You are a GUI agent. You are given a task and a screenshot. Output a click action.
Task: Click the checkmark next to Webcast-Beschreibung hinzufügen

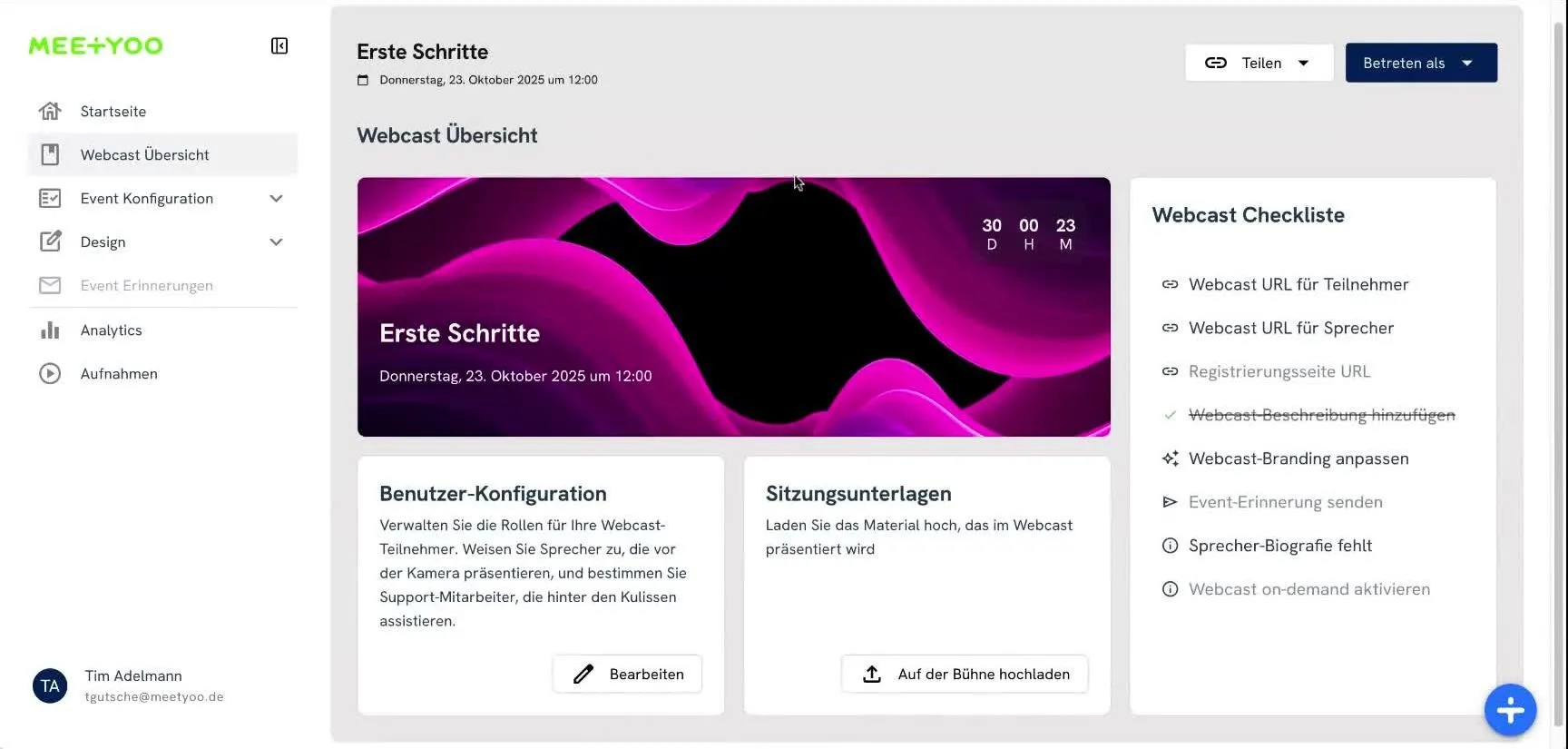point(1171,415)
